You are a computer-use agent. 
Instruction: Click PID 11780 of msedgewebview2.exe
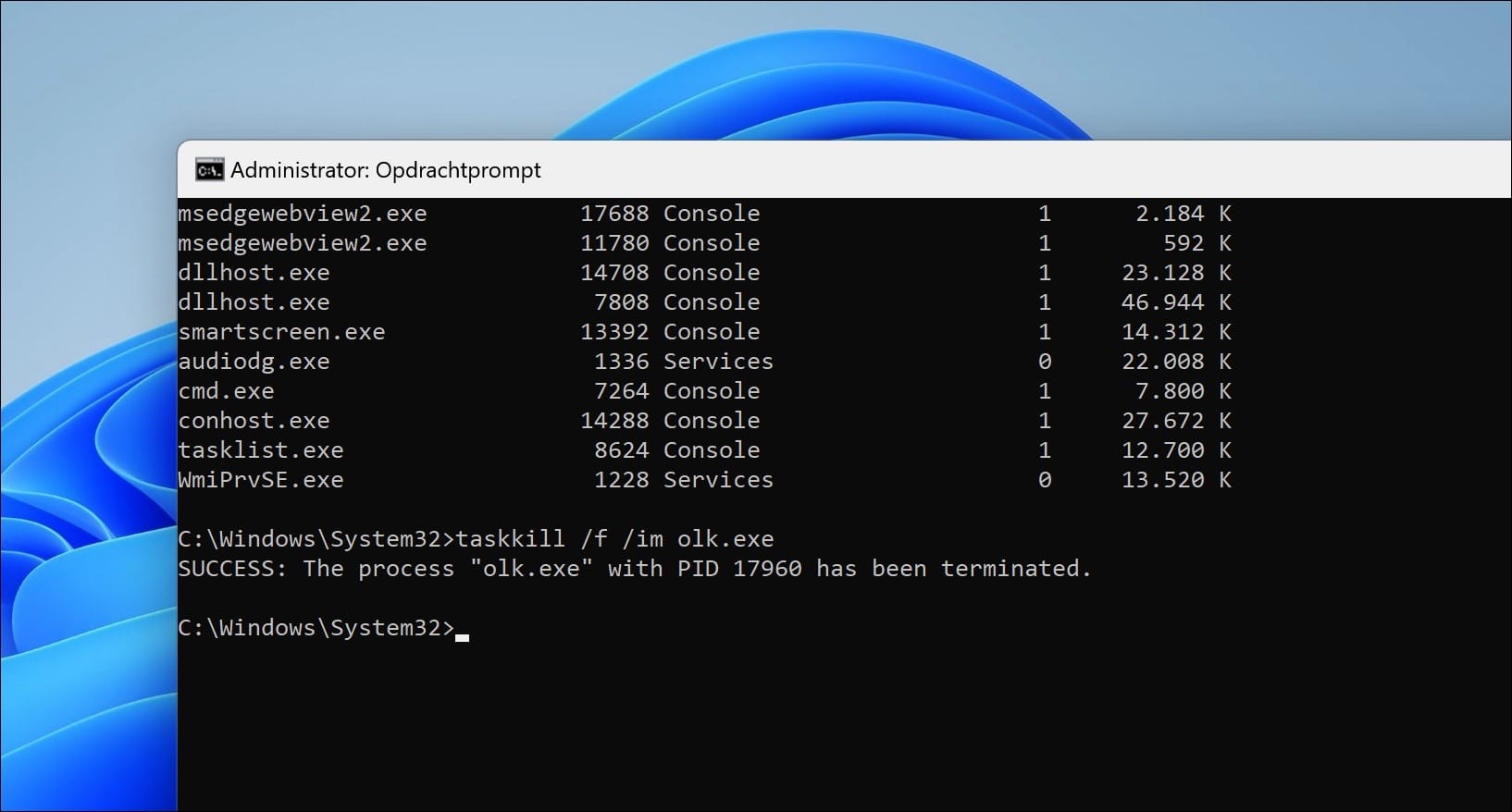(x=614, y=243)
